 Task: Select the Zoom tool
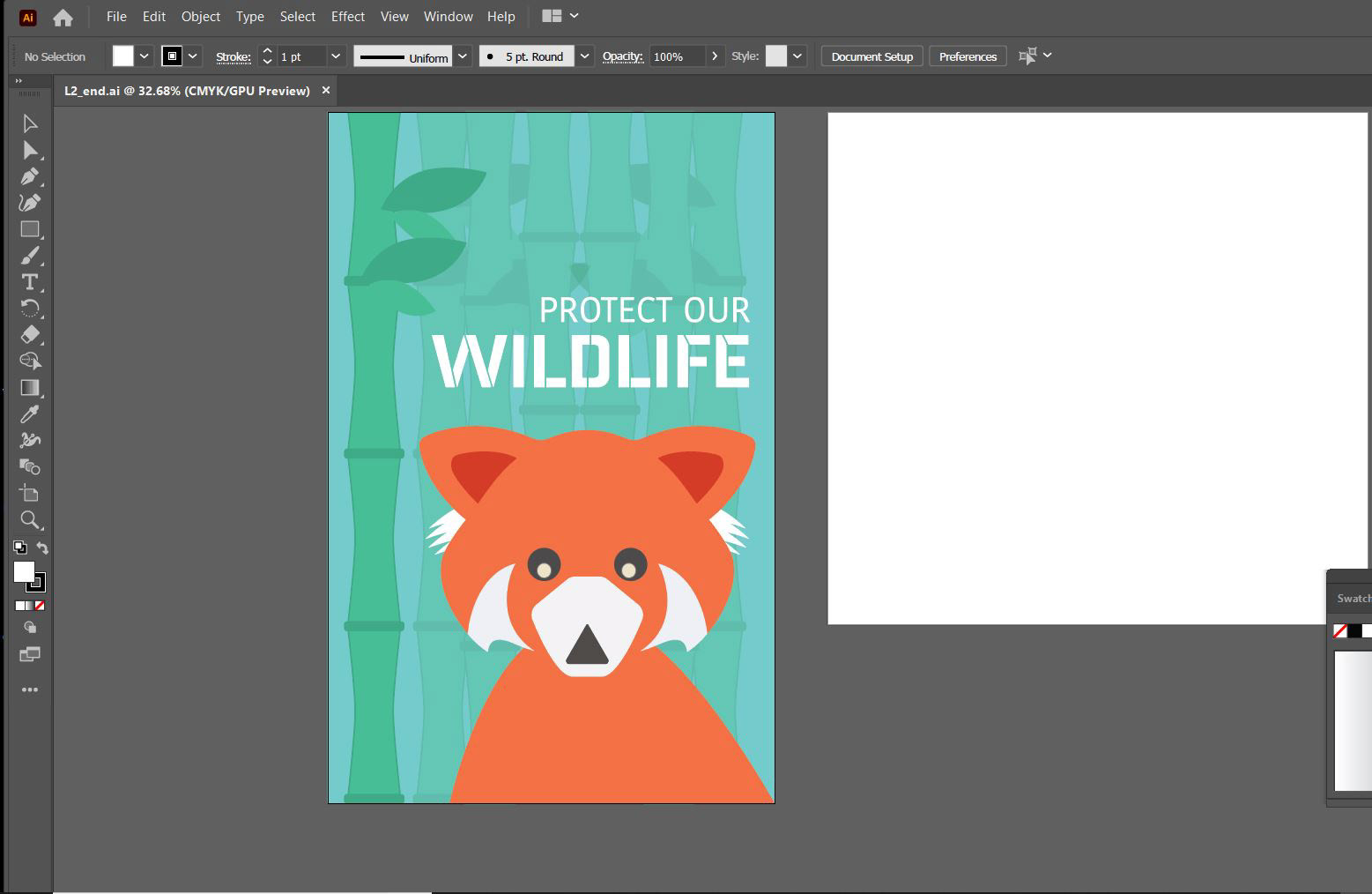pyautogui.click(x=30, y=520)
